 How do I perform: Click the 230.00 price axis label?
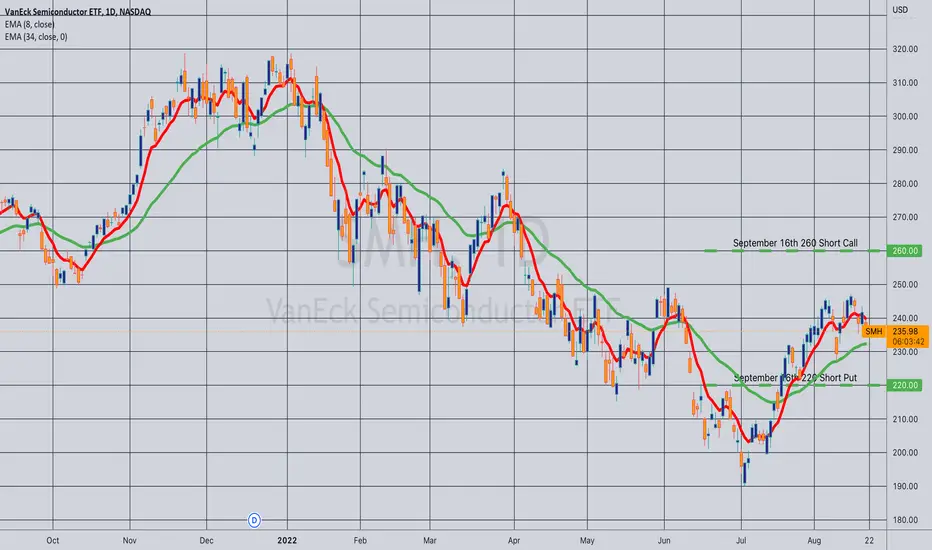point(905,352)
